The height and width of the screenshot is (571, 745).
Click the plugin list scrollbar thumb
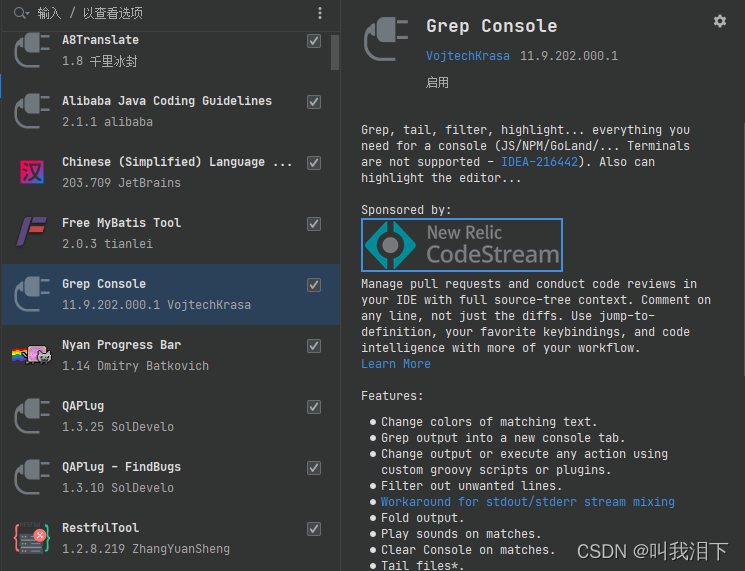pos(335,52)
